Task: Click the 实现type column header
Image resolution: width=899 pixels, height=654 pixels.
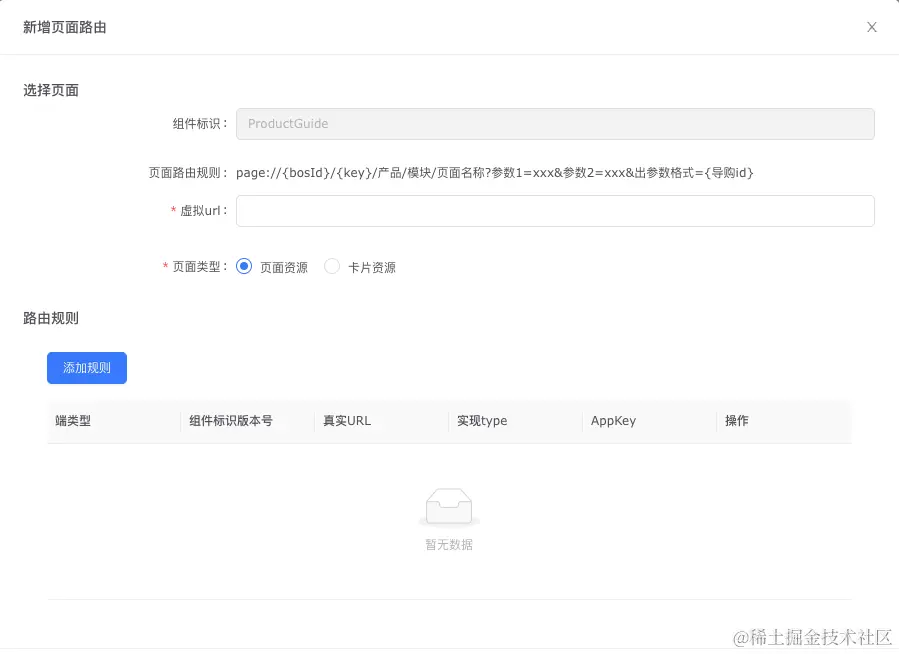Action: pos(481,420)
